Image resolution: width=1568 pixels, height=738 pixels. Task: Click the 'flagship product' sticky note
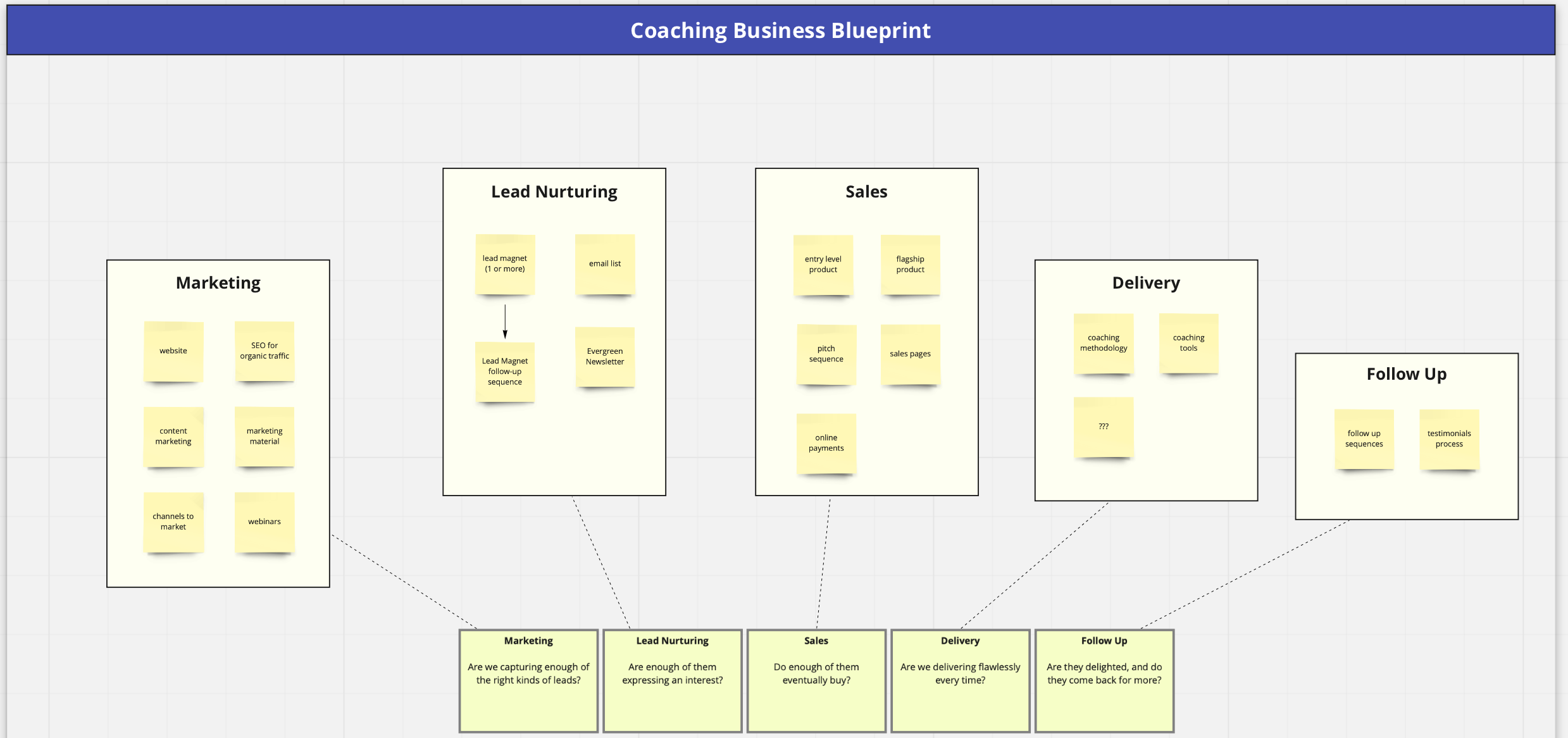point(910,265)
